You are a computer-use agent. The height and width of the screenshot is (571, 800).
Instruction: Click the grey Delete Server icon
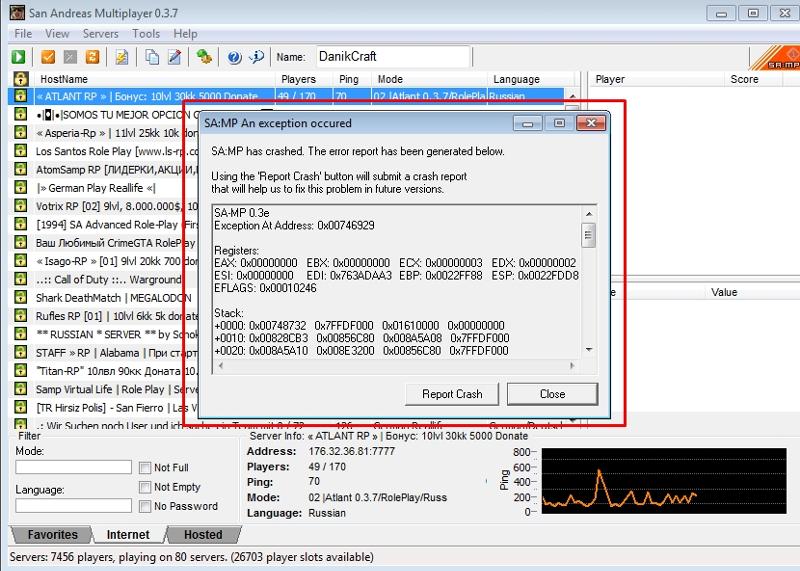click(x=70, y=57)
